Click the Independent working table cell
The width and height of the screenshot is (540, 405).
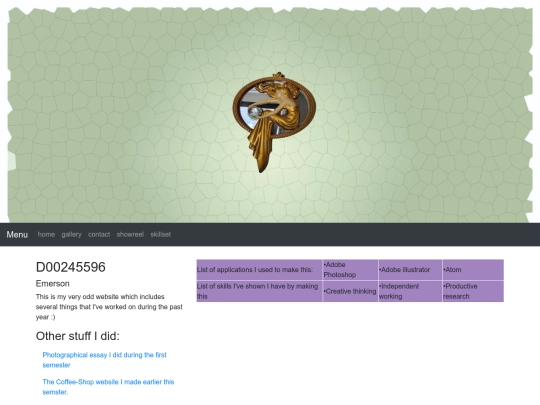(x=410, y=291)
